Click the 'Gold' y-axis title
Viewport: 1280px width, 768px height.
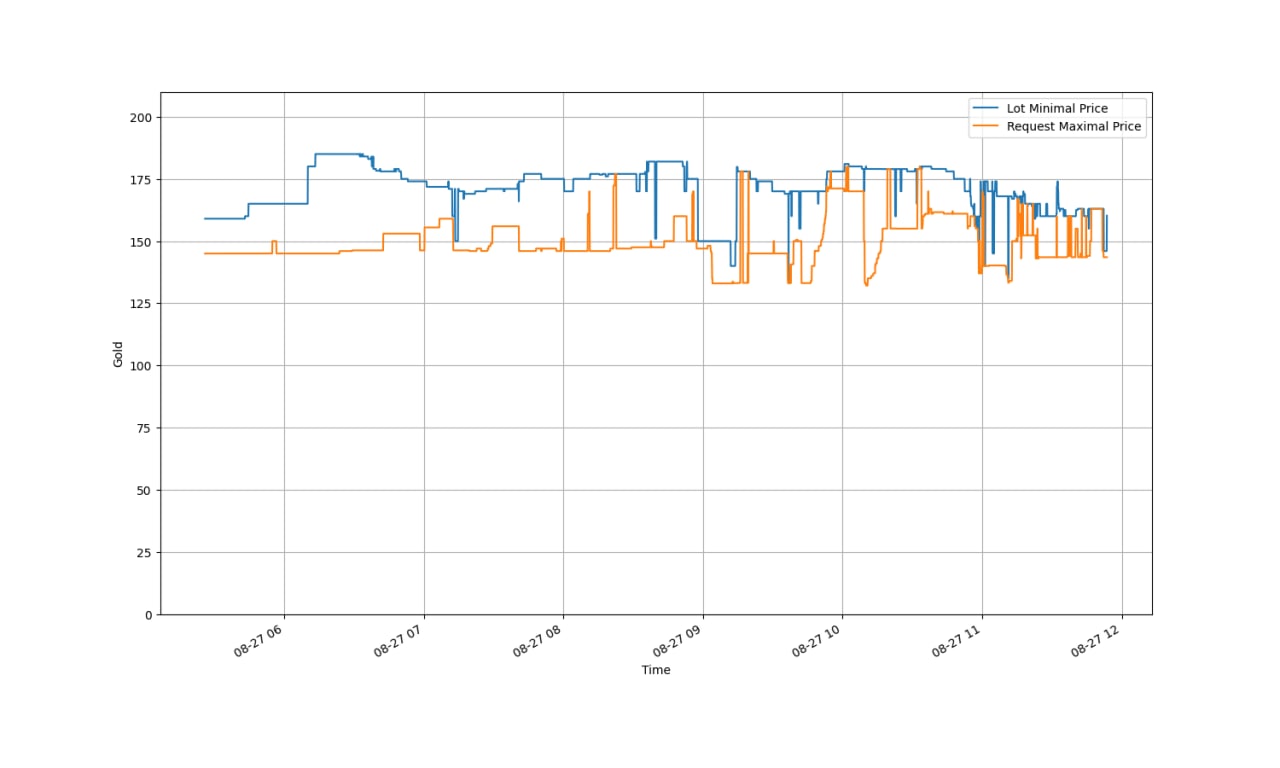pos(118,354)
